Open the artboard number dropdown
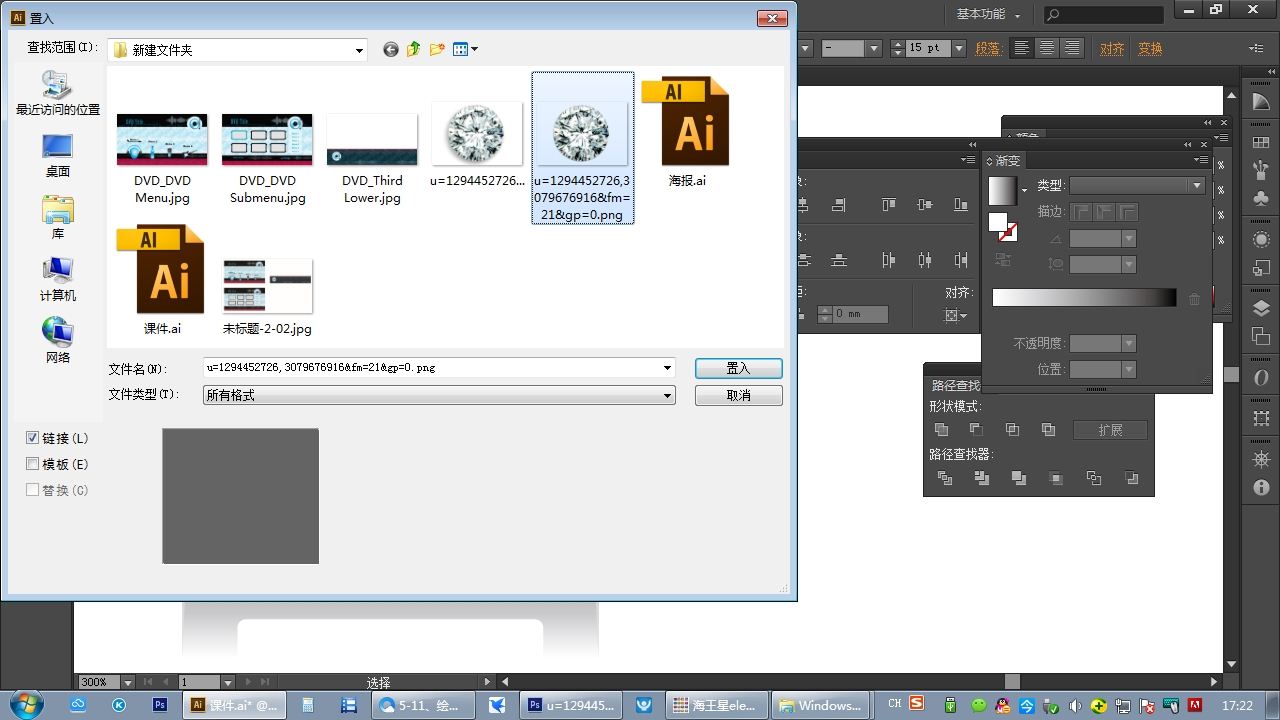Screen dimensions: 1280x720 click(x=228, y=682)
